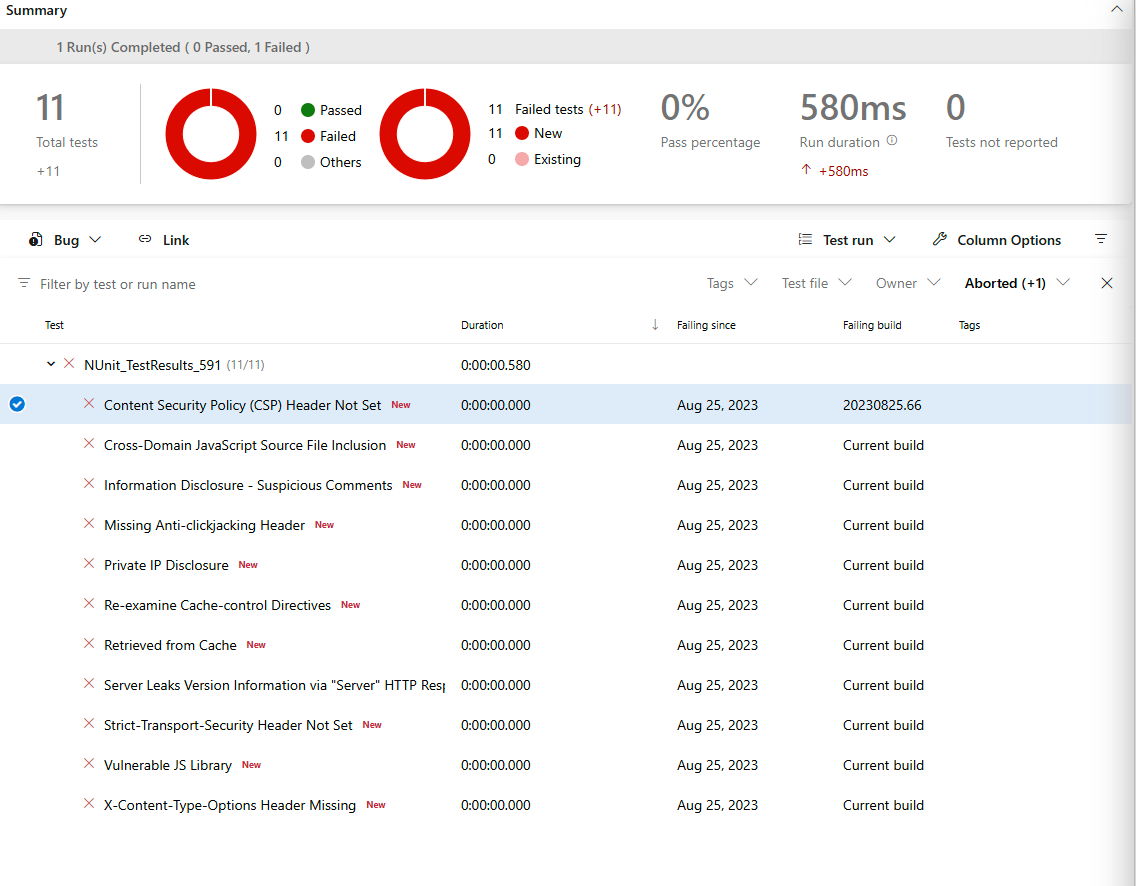Click failed X icon for Strict-Transport-Security row
This screenshot has height=886, width=1136.
[88, 723]
